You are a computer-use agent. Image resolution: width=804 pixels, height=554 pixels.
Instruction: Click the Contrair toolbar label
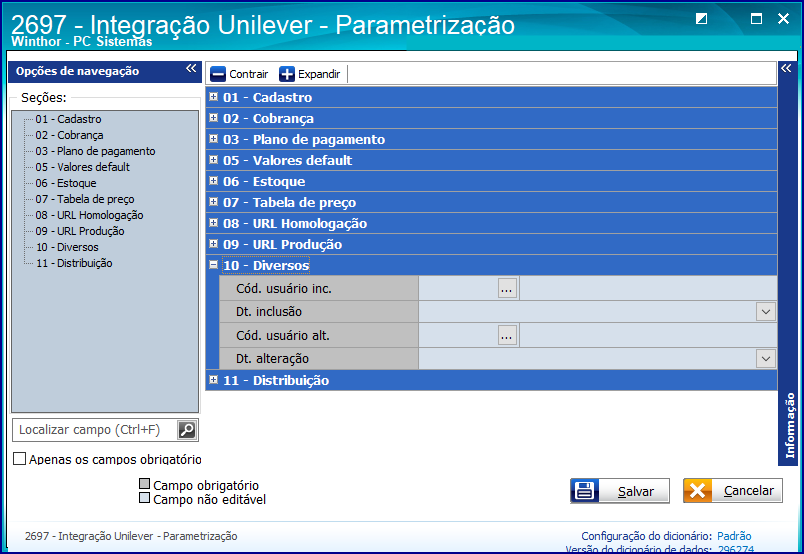(249, 74)
